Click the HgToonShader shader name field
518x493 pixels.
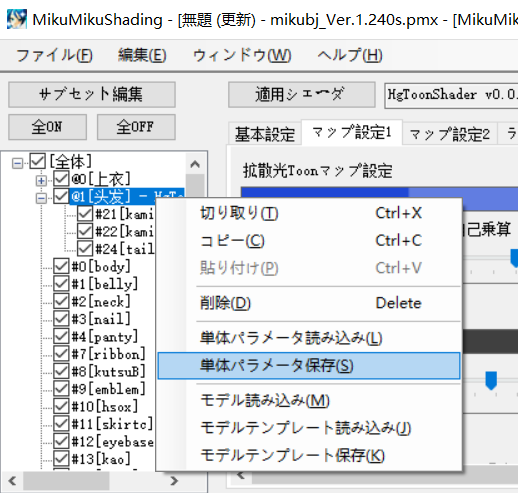tap(451, 95)
